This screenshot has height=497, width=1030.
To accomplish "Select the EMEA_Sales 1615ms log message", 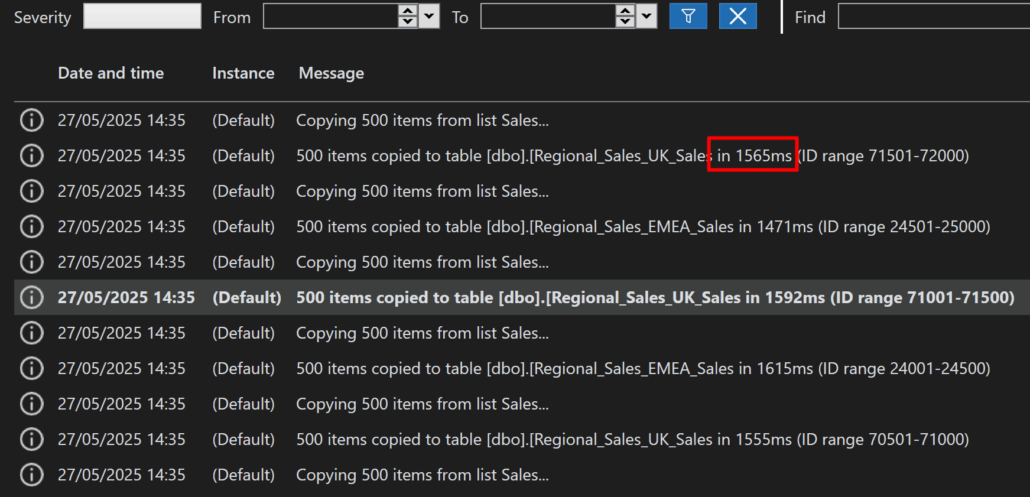I will pos(643,368).
